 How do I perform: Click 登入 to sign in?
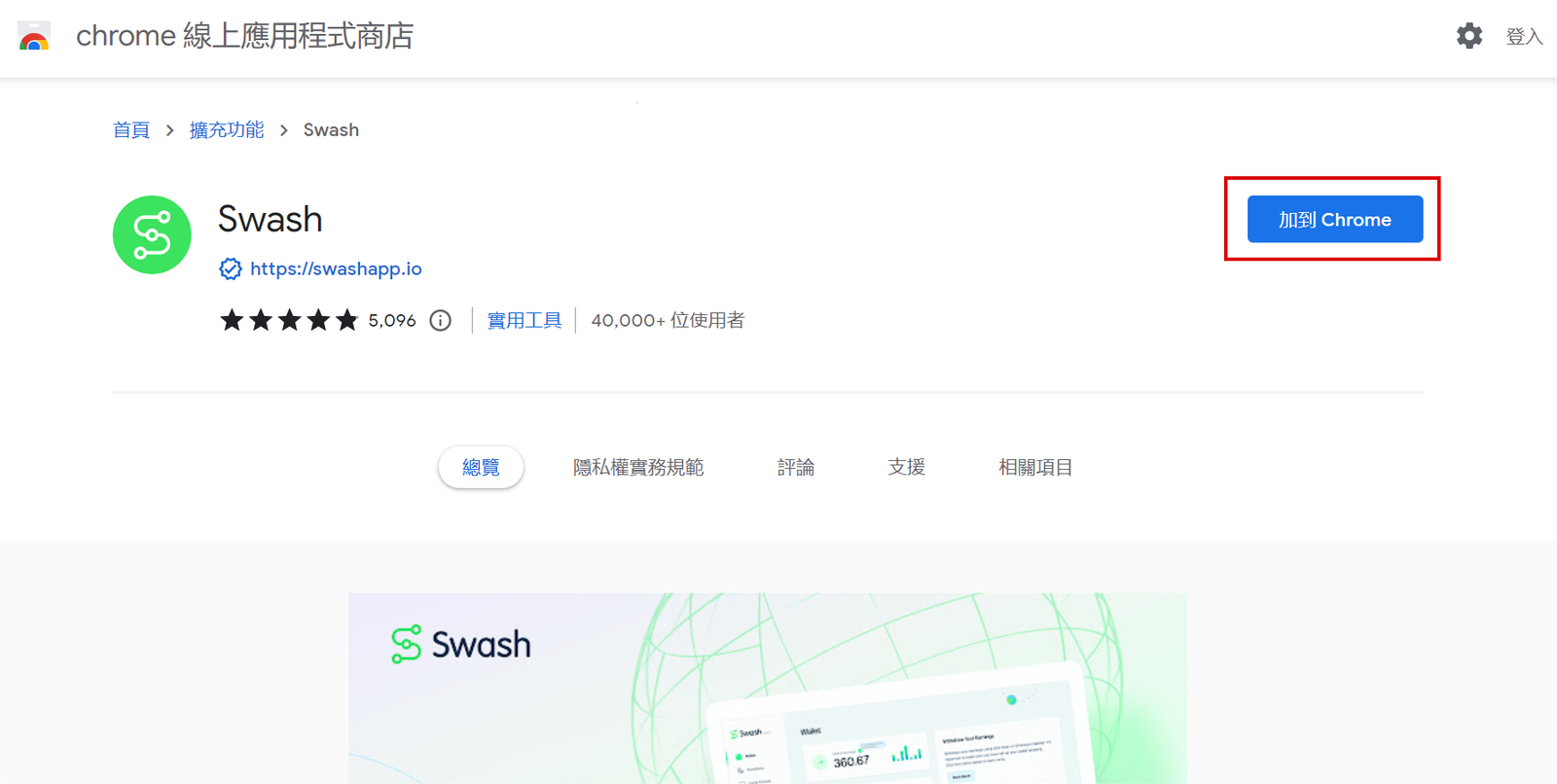(x=1524, y=37)
